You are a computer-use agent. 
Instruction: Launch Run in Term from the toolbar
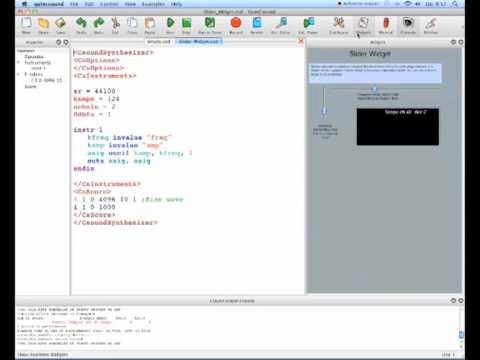pyautogui.click(x=210, y=26)
